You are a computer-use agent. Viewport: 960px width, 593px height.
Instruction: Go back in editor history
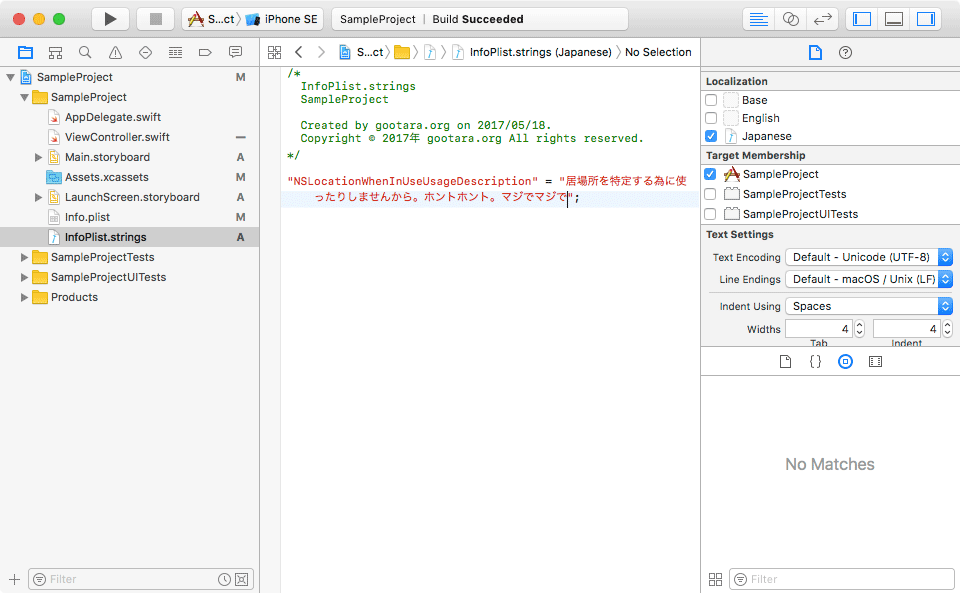[x=299, y=53]
